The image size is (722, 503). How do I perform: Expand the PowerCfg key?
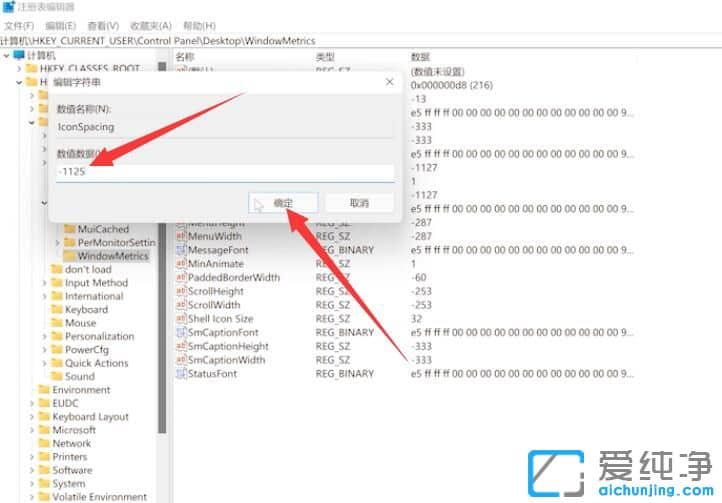(45, 350)
